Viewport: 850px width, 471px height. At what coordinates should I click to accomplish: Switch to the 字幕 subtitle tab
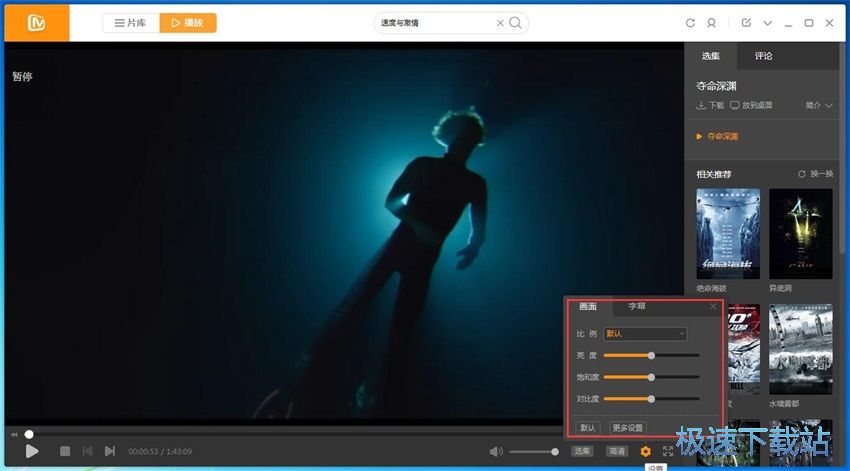[636, 307]
